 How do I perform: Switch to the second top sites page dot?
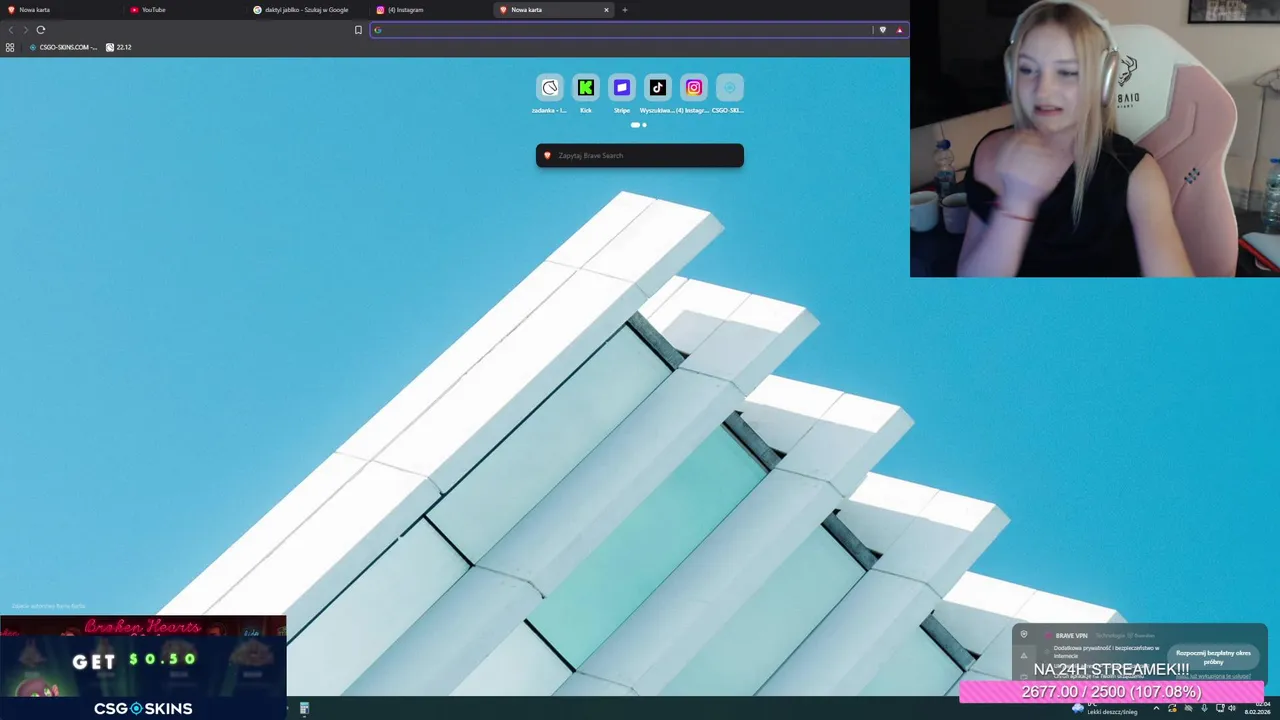pos(644,125)
